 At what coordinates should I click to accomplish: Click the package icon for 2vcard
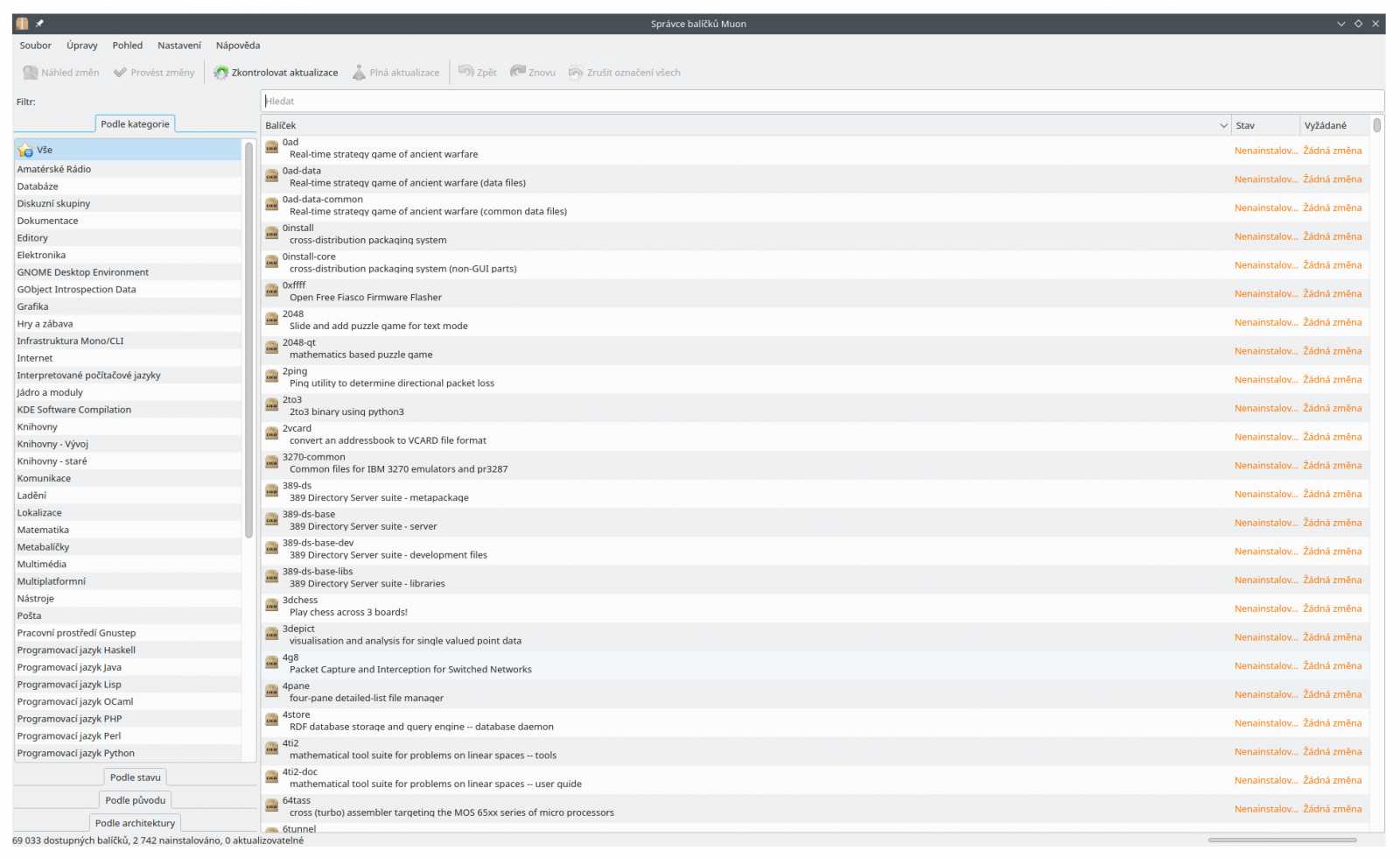coord(272,433)
